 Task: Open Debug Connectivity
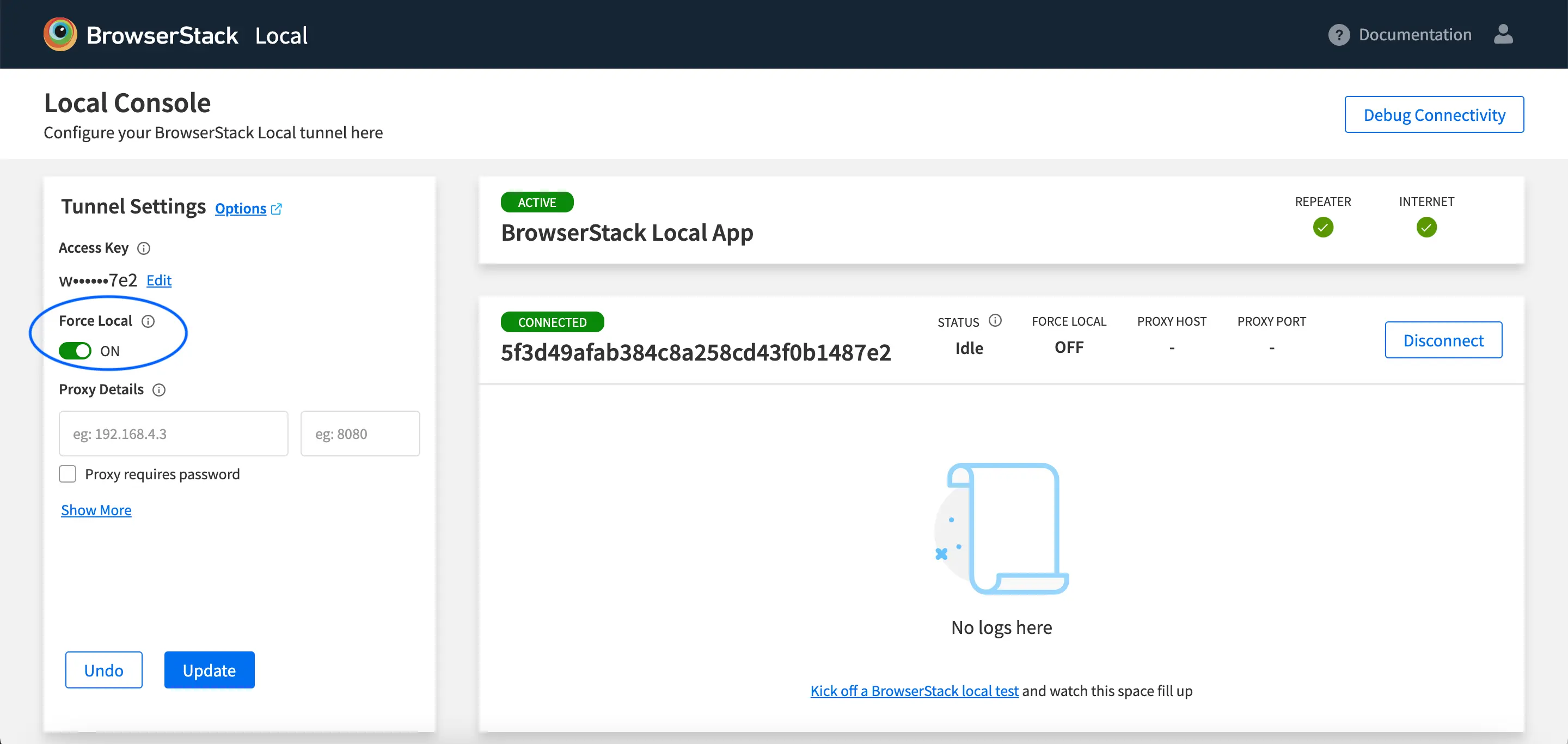click(1434, 114)
